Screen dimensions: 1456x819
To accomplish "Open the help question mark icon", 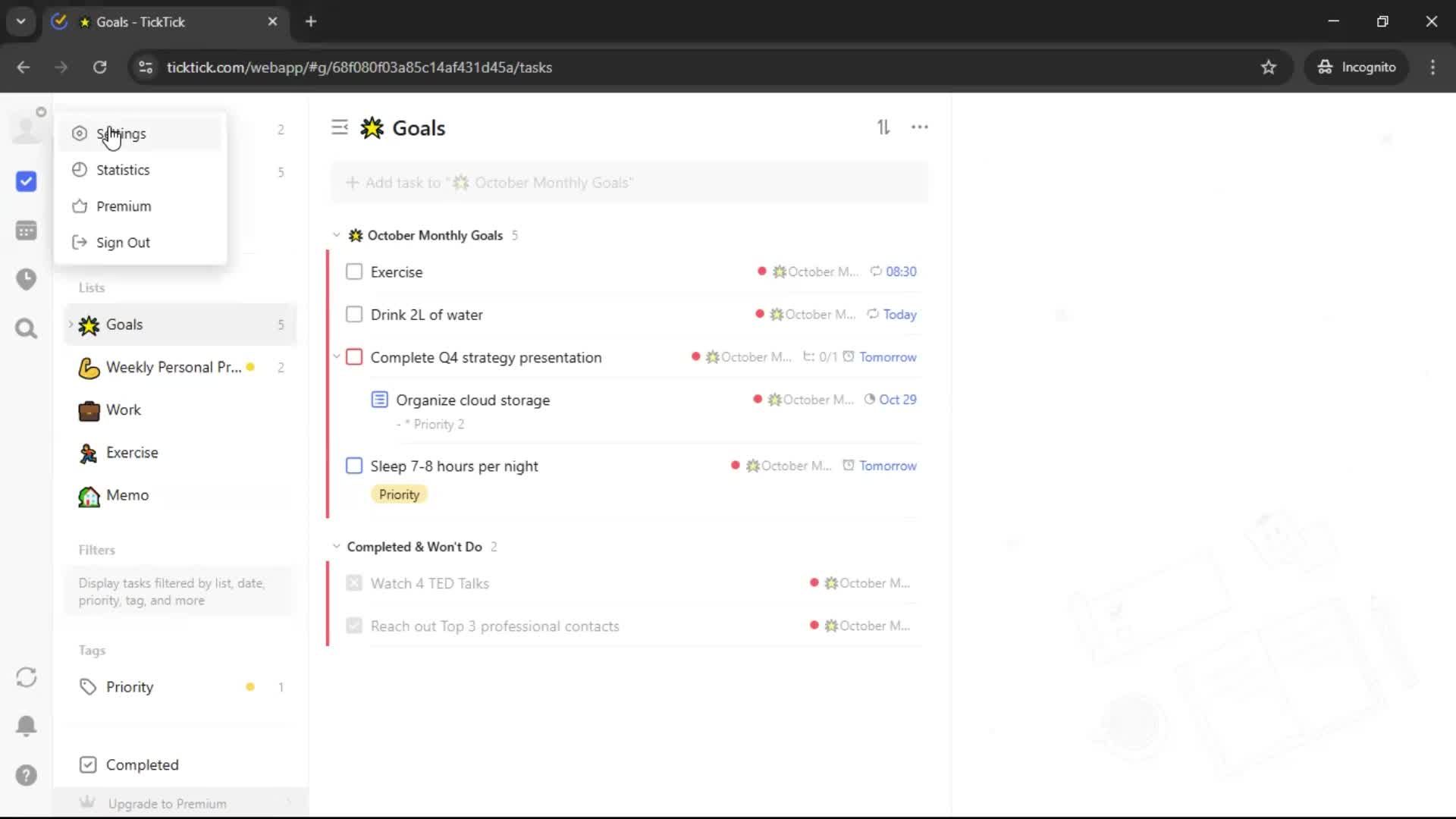I will click(x=26, y=775).
